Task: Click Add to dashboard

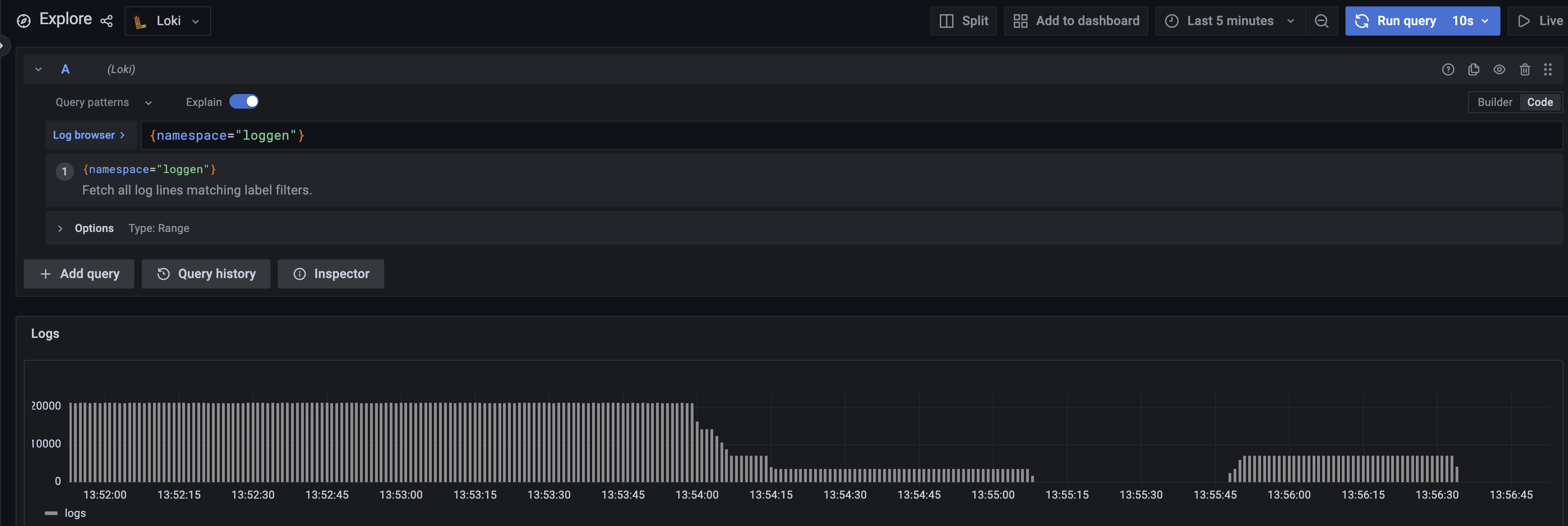Action: [x=1076, y=20]
